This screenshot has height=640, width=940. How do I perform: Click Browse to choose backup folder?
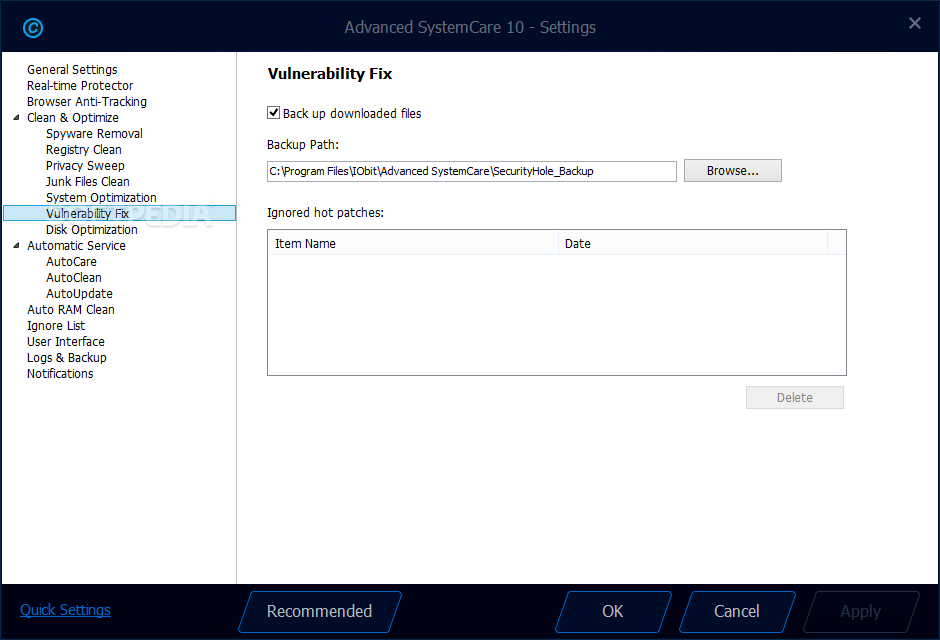(733, 171)
